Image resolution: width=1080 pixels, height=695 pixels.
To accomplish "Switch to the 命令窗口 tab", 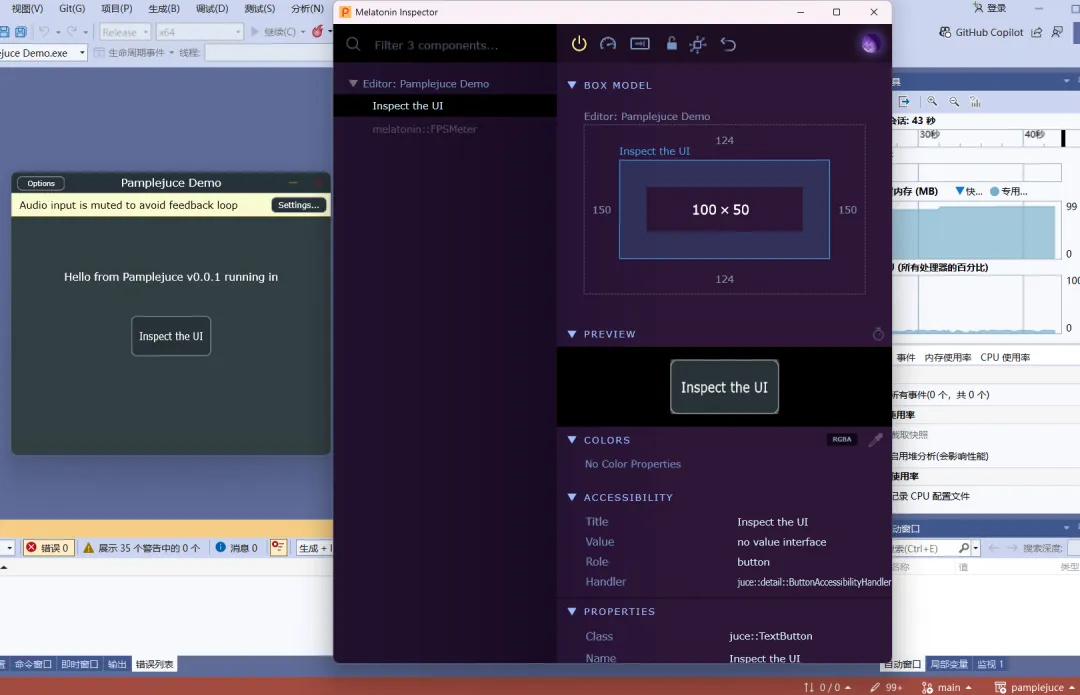I will tap(33, 664).
